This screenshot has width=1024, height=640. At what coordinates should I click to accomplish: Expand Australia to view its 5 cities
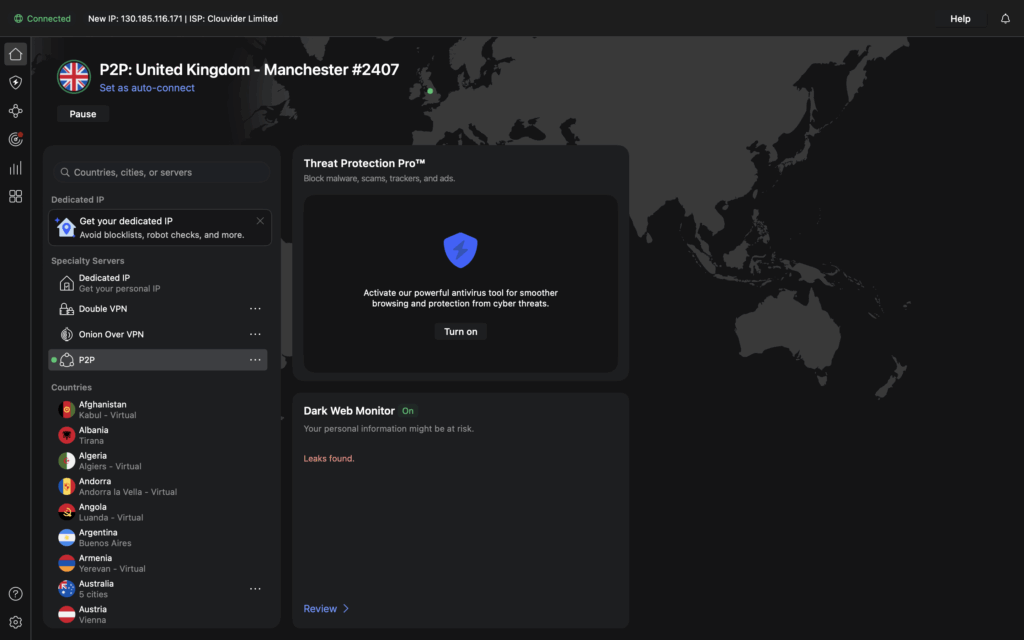coord(255,588)
